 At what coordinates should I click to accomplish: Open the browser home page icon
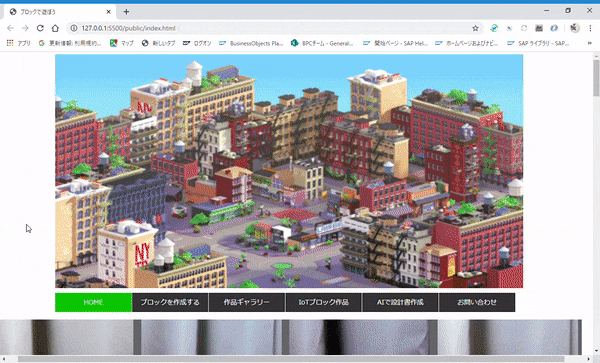point(55,28)
